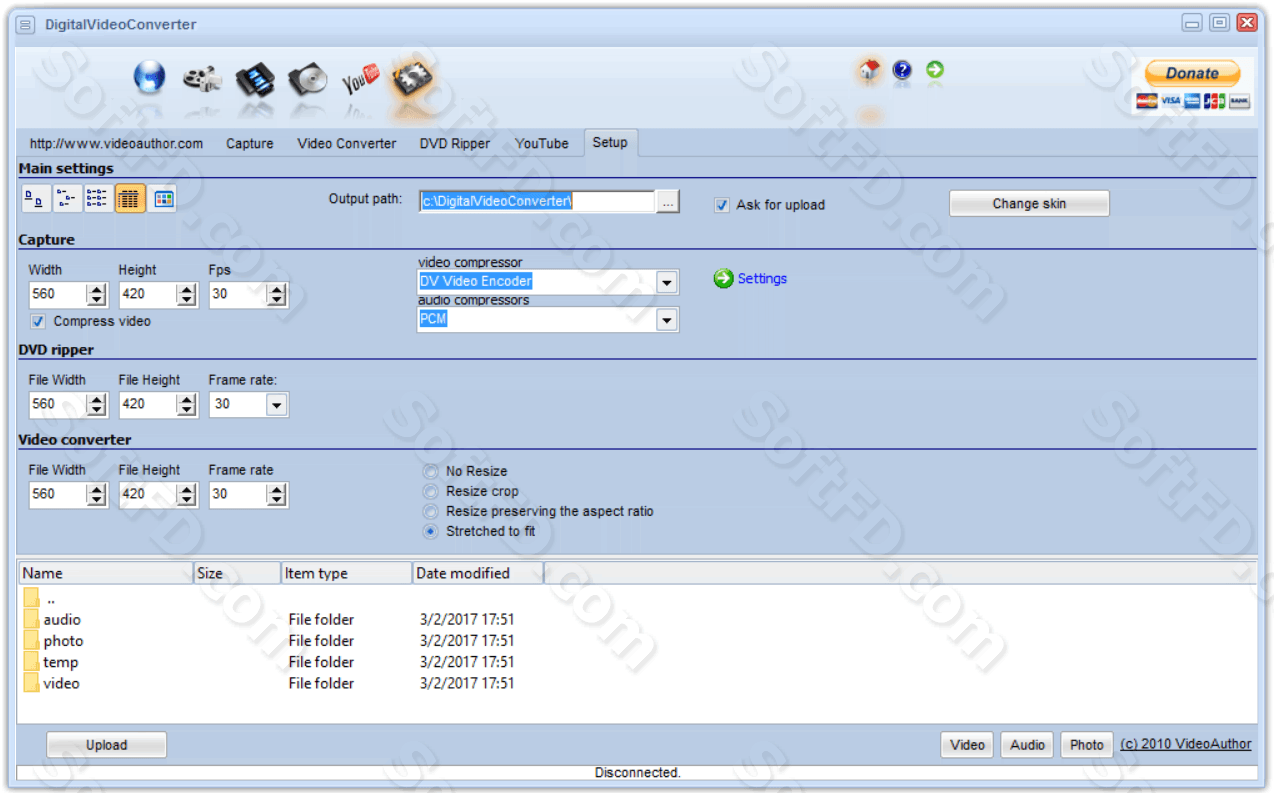Select the Stretched to fit option

(x=430, y=531)
